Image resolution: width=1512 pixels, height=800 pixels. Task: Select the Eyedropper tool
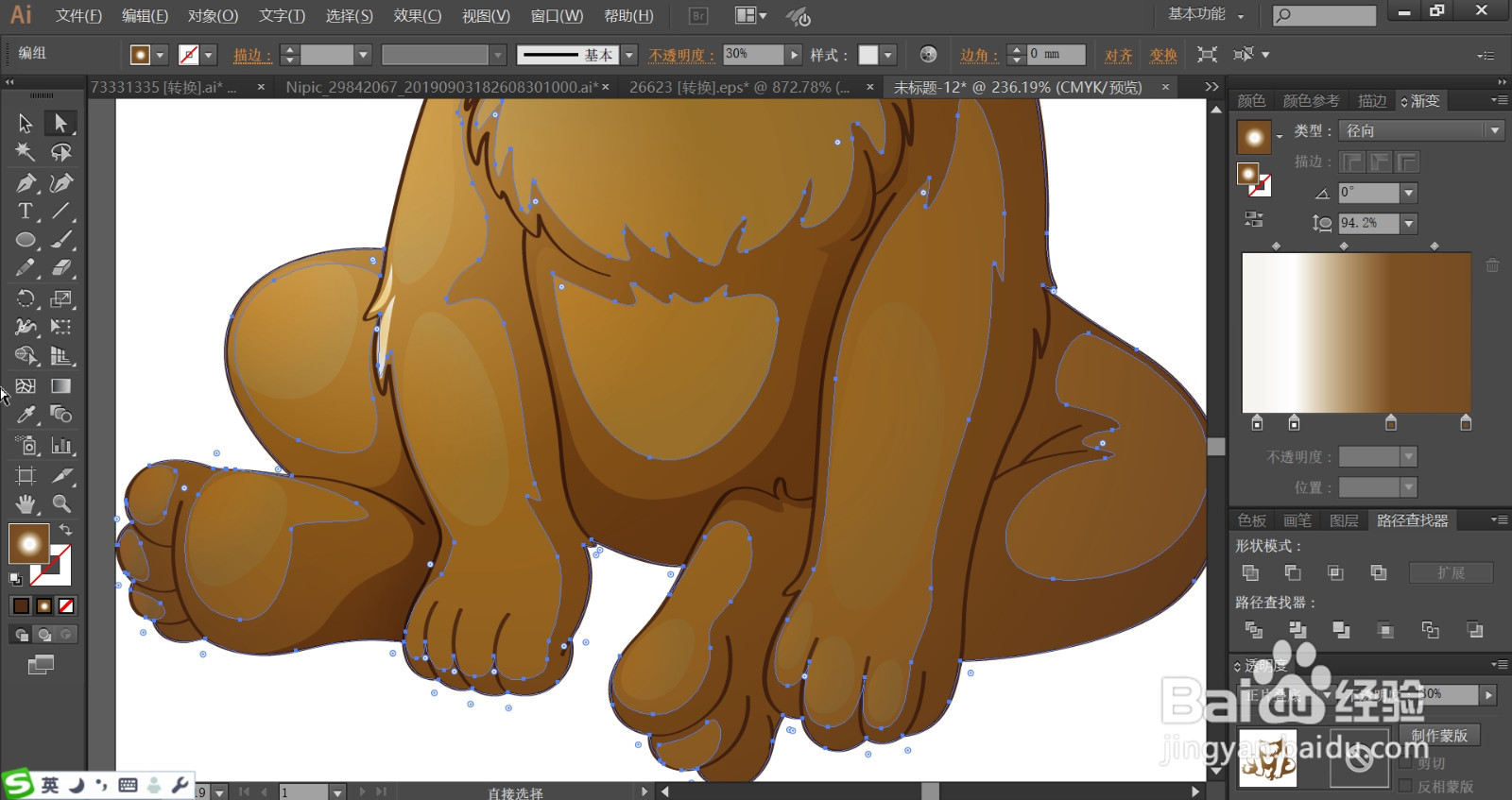tap(26, 414)
